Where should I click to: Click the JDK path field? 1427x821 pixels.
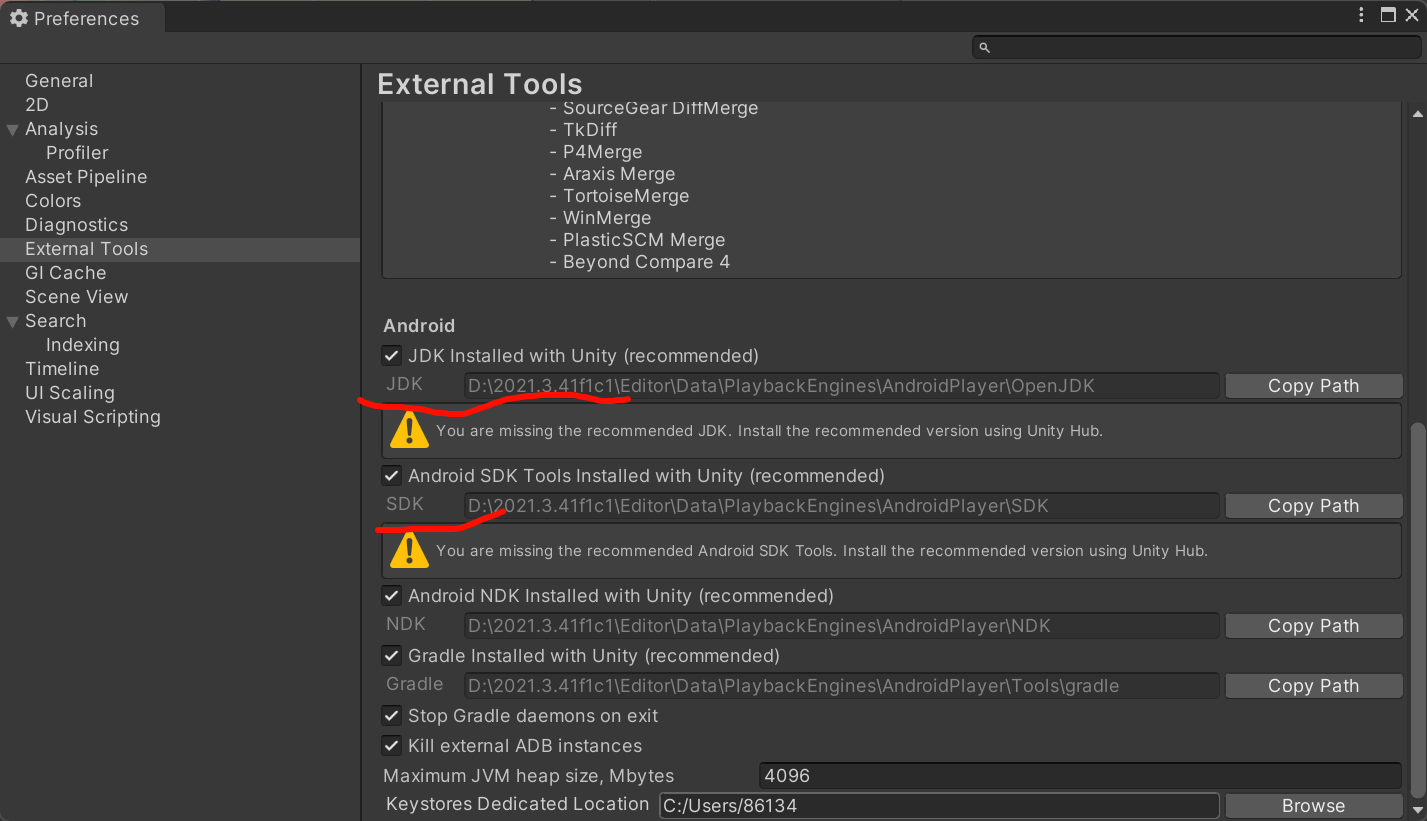click(x=842, y=386)
